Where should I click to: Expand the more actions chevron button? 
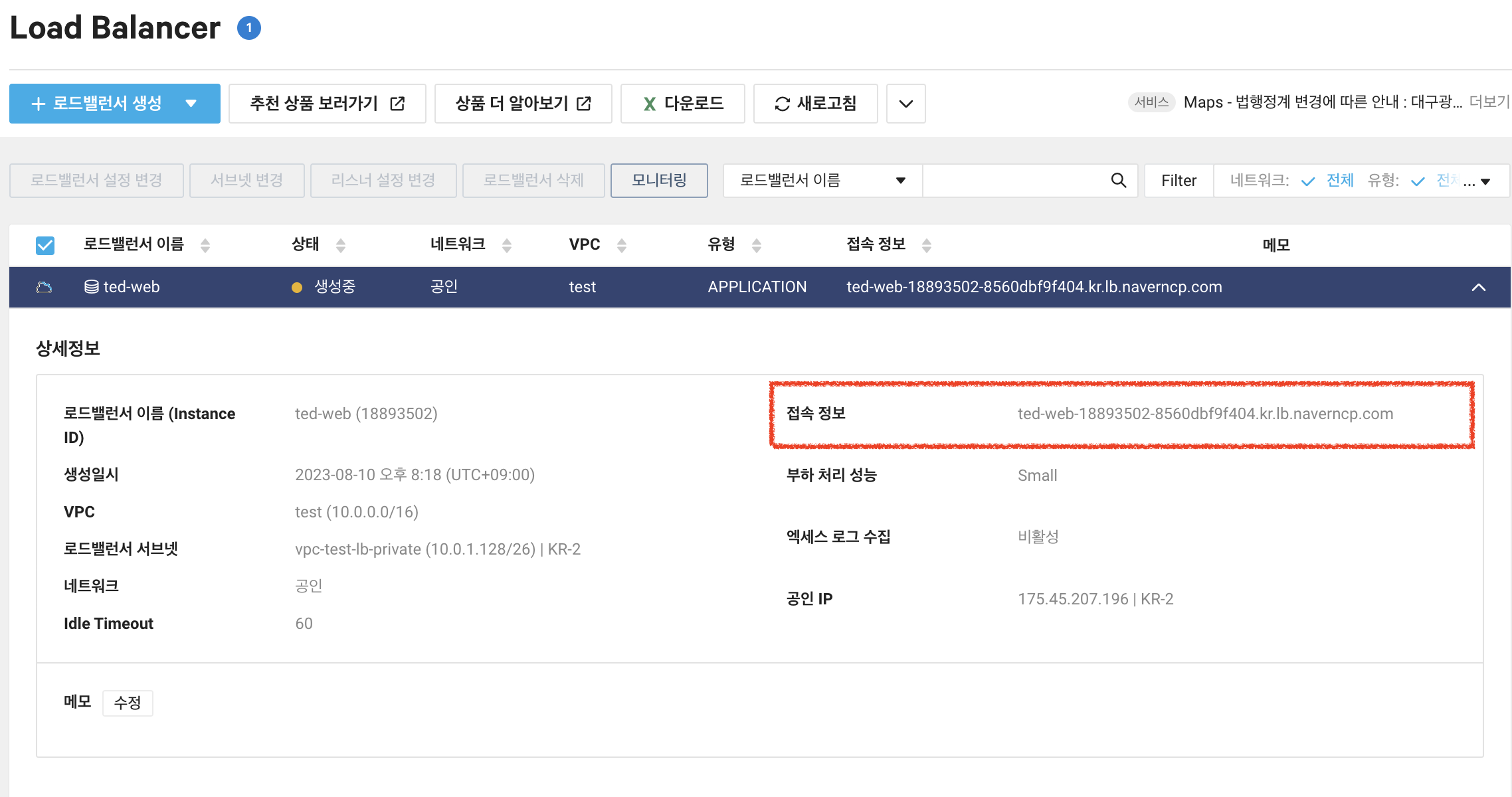pyautogui.click(x=905, y=104)
